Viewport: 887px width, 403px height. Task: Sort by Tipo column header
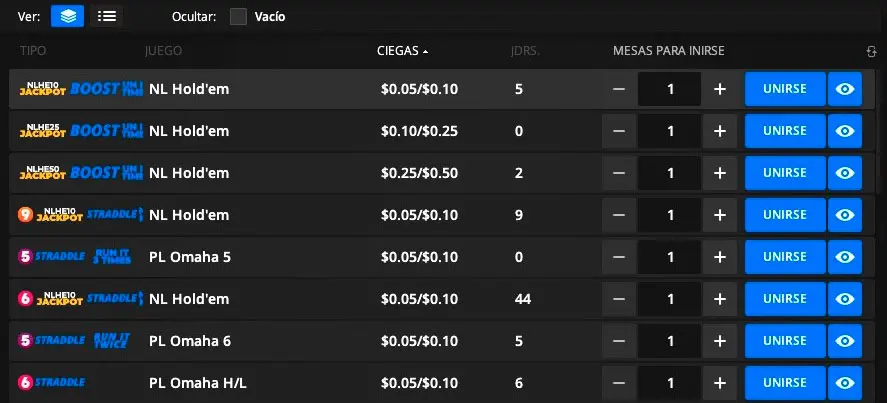tap(34, 50)
